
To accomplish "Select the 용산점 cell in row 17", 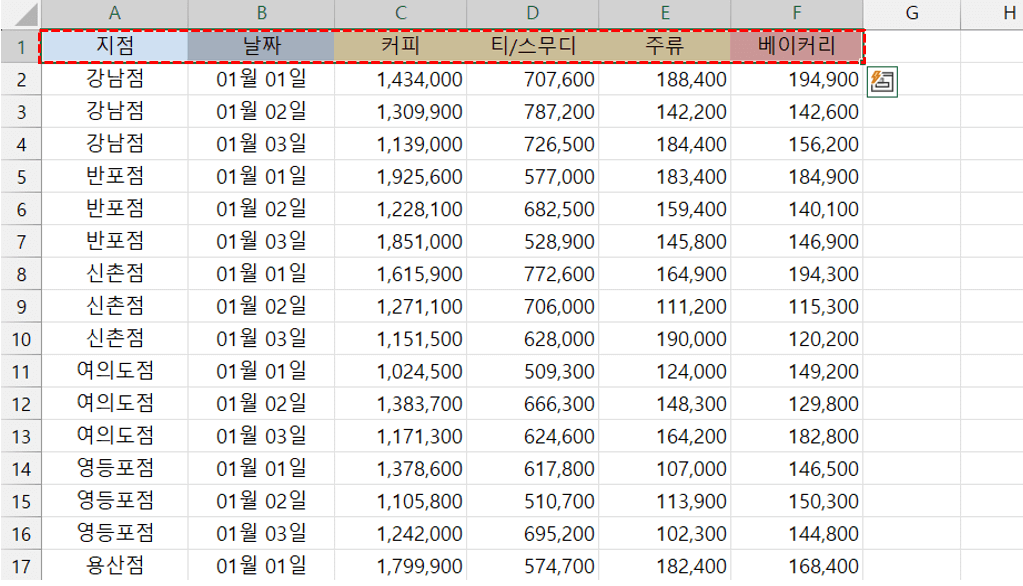I will click(x=114, y=566).
